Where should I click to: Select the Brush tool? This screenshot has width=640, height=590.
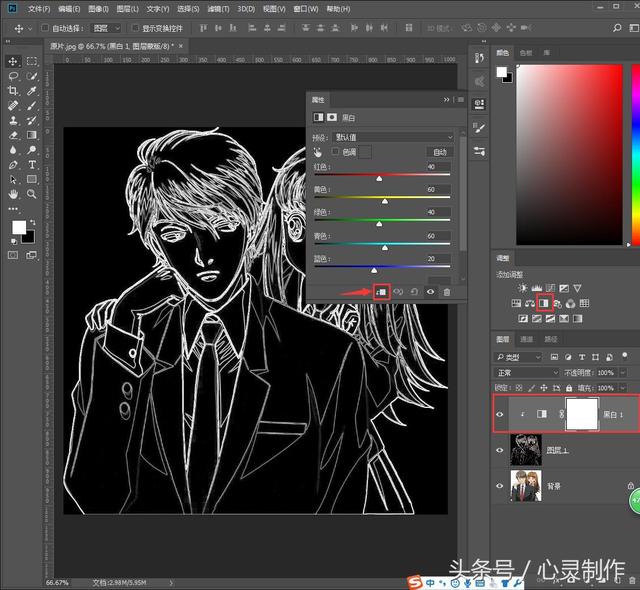32,105
